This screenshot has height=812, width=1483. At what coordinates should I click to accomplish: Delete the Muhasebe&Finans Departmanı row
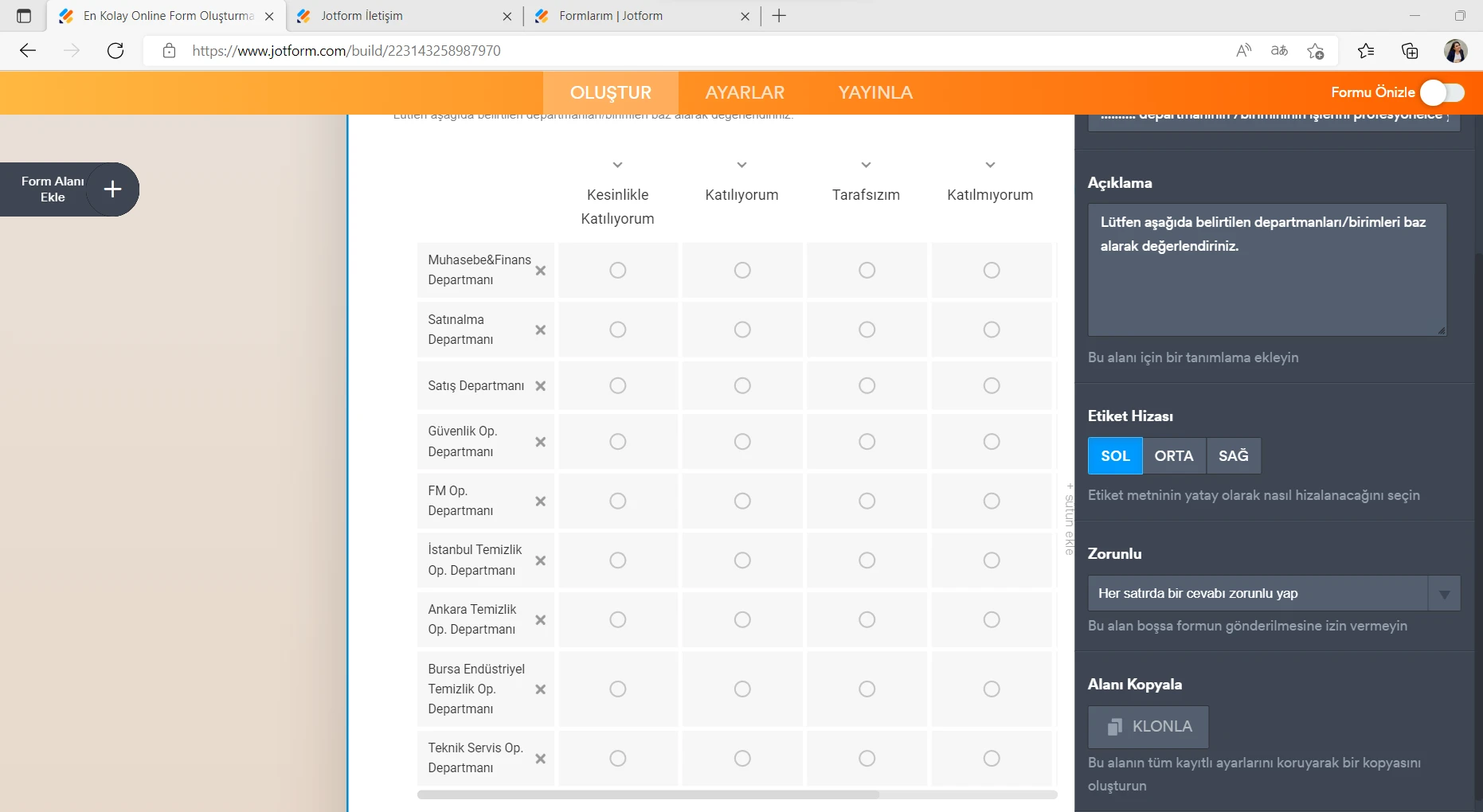coord(541,271)
